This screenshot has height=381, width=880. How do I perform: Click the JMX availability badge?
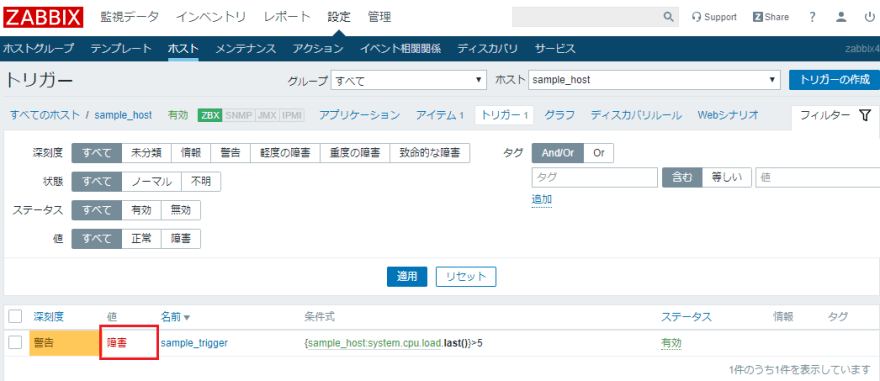pyautogui.click(x=267, y=115)
